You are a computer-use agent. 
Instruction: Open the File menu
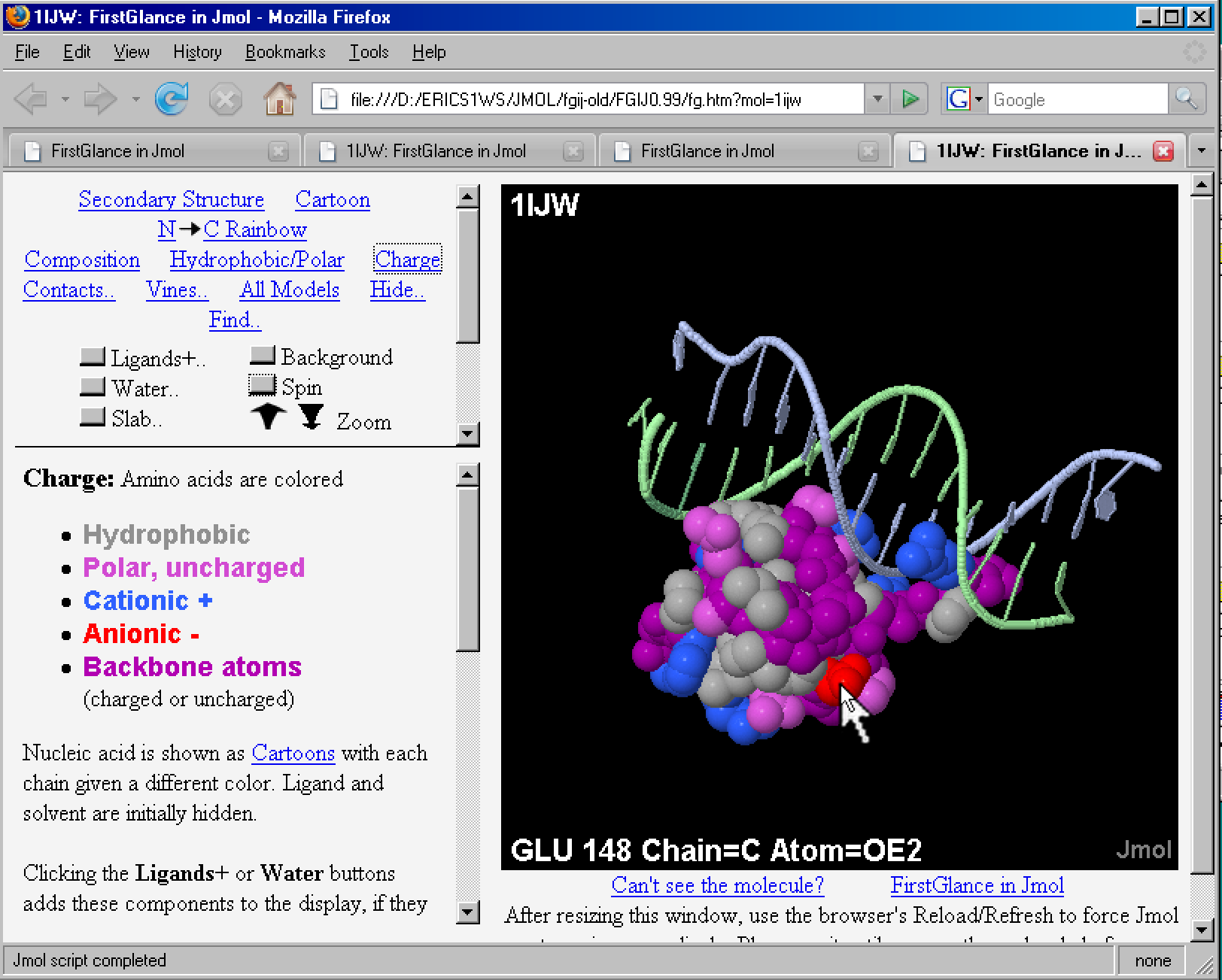27,52
